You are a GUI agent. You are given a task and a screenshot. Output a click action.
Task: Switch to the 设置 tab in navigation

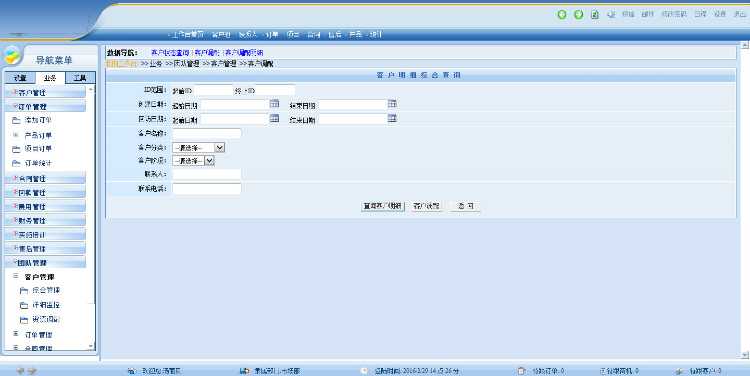pos(20,77)
